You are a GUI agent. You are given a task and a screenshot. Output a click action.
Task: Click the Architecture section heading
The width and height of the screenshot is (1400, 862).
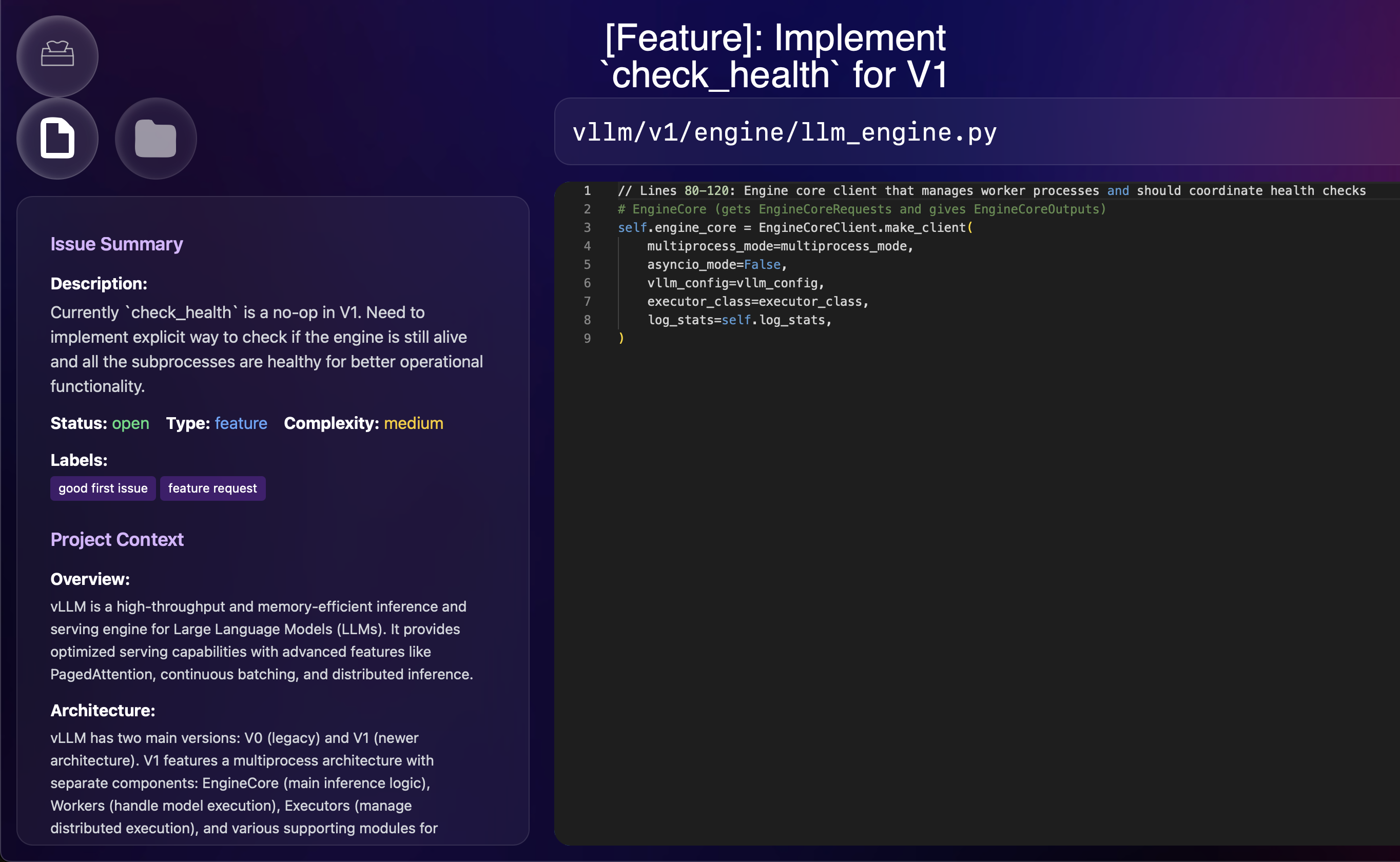click(103, 710)
